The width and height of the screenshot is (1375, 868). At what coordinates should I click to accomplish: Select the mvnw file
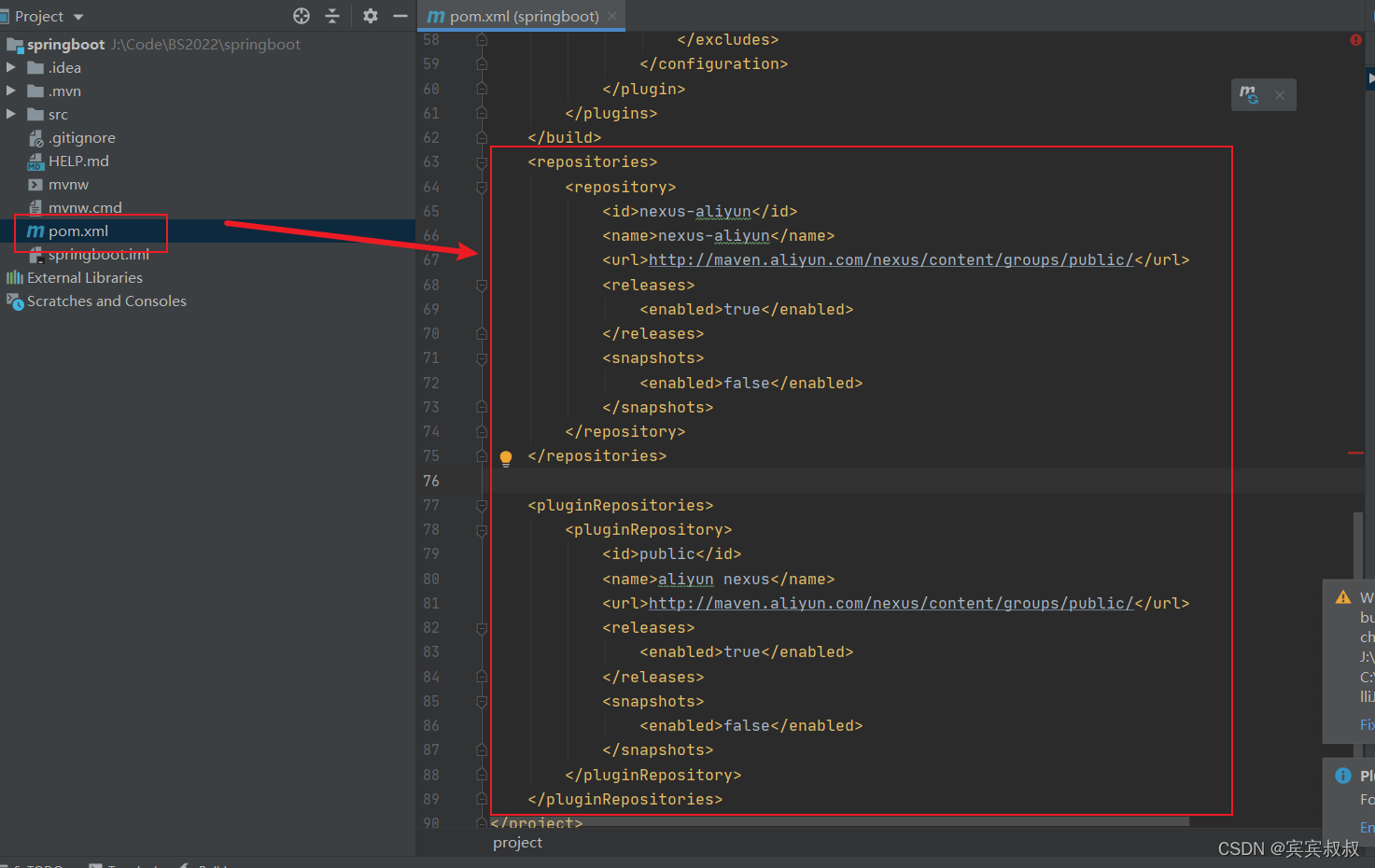68,184
